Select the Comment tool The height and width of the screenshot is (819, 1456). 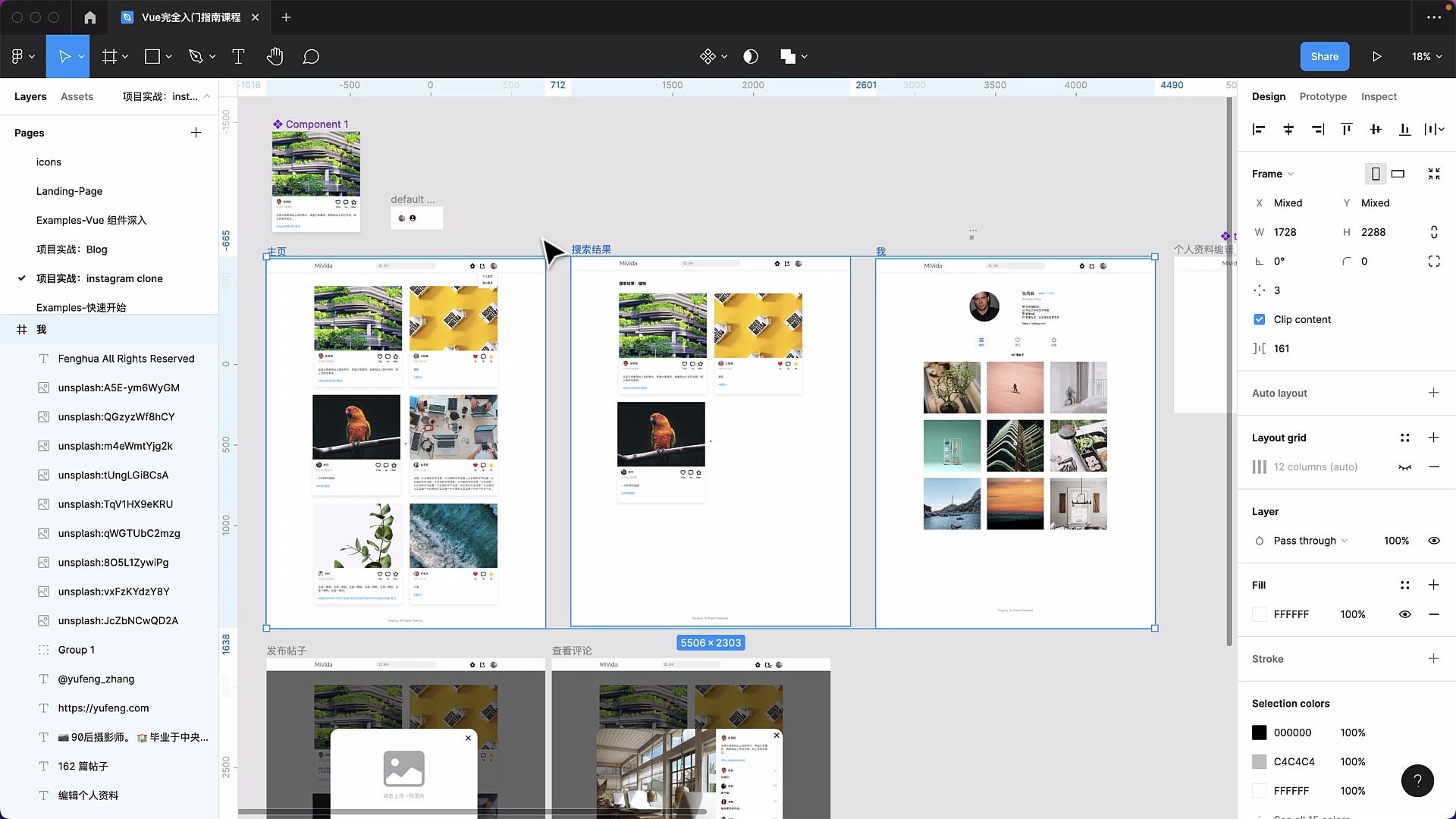(311, 57)
